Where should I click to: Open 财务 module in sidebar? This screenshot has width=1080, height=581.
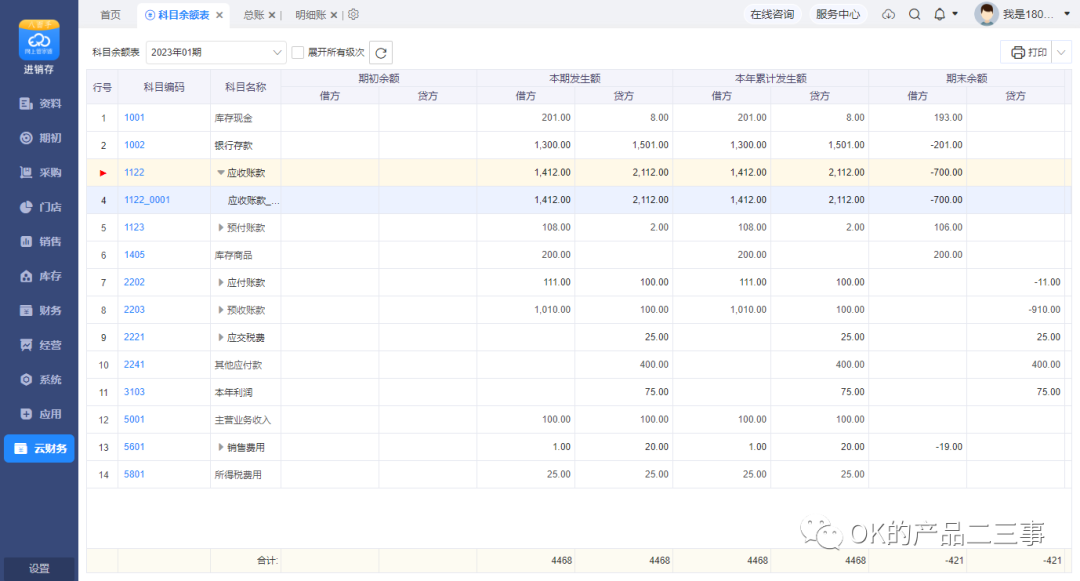point(40,310)
